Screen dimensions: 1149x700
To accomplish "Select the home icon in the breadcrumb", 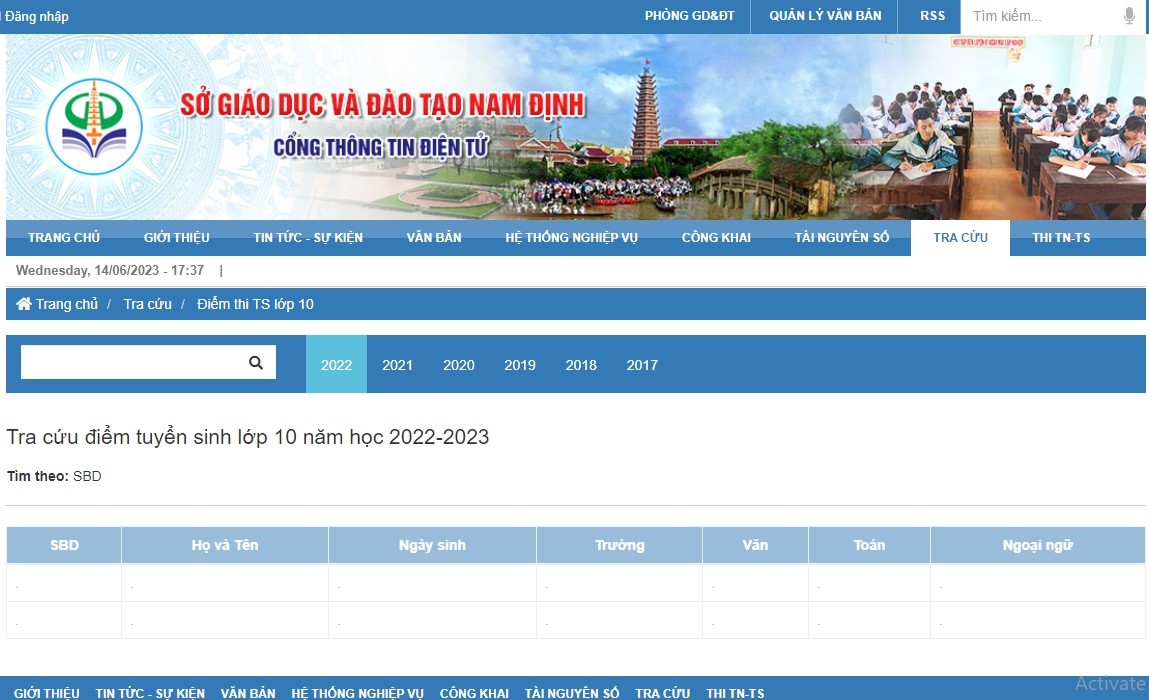I will pos(23,303).
